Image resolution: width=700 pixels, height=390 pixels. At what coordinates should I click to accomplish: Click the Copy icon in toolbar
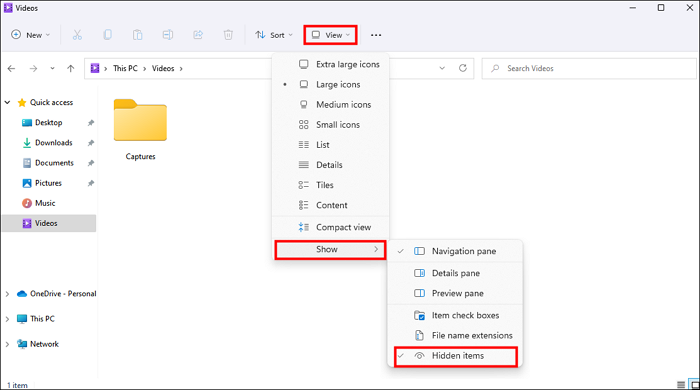click(x=108, y=35)
